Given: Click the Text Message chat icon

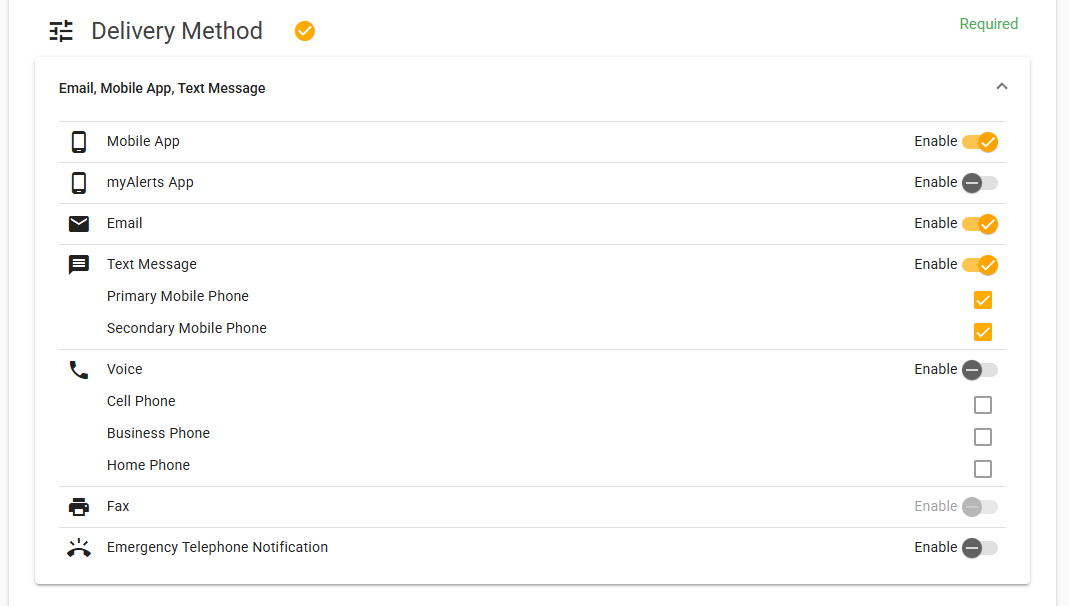Looking at the screenshot, I should (79, 264).
